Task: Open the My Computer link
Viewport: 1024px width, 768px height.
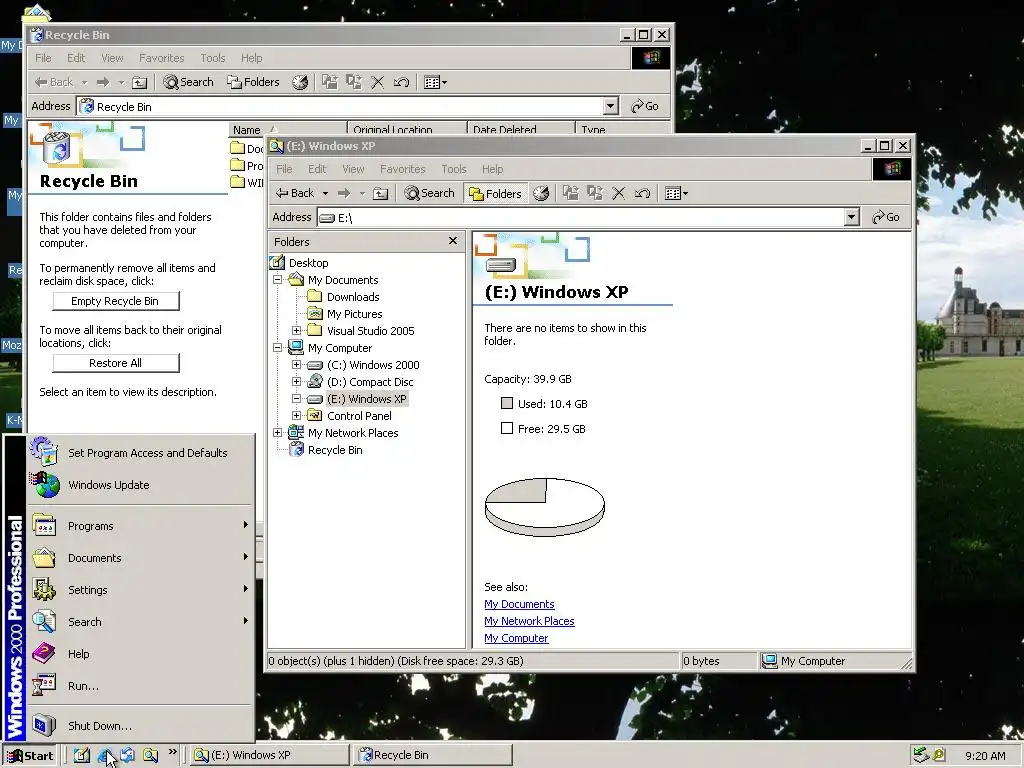Action: coord(516,638)
